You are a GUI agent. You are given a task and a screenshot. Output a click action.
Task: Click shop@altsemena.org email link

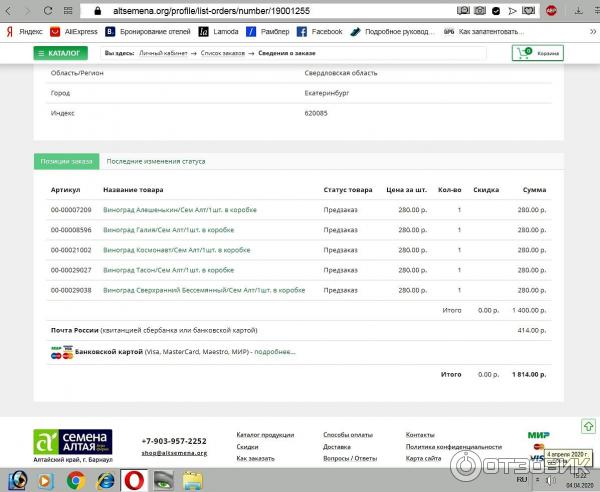coord(174,453)
